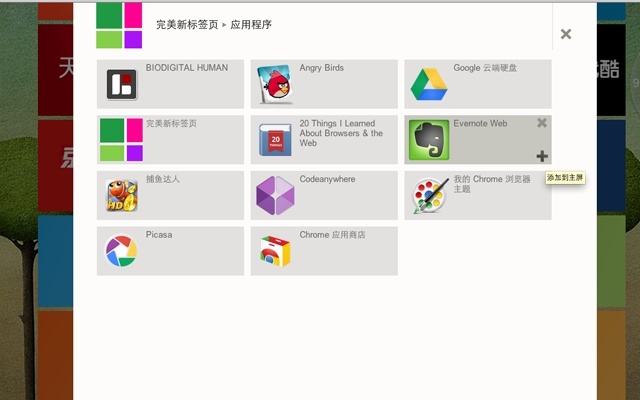Click the Google 云端硬盘 label
The height and width of the screenshot is (400, 640).
tap(485, 68)
